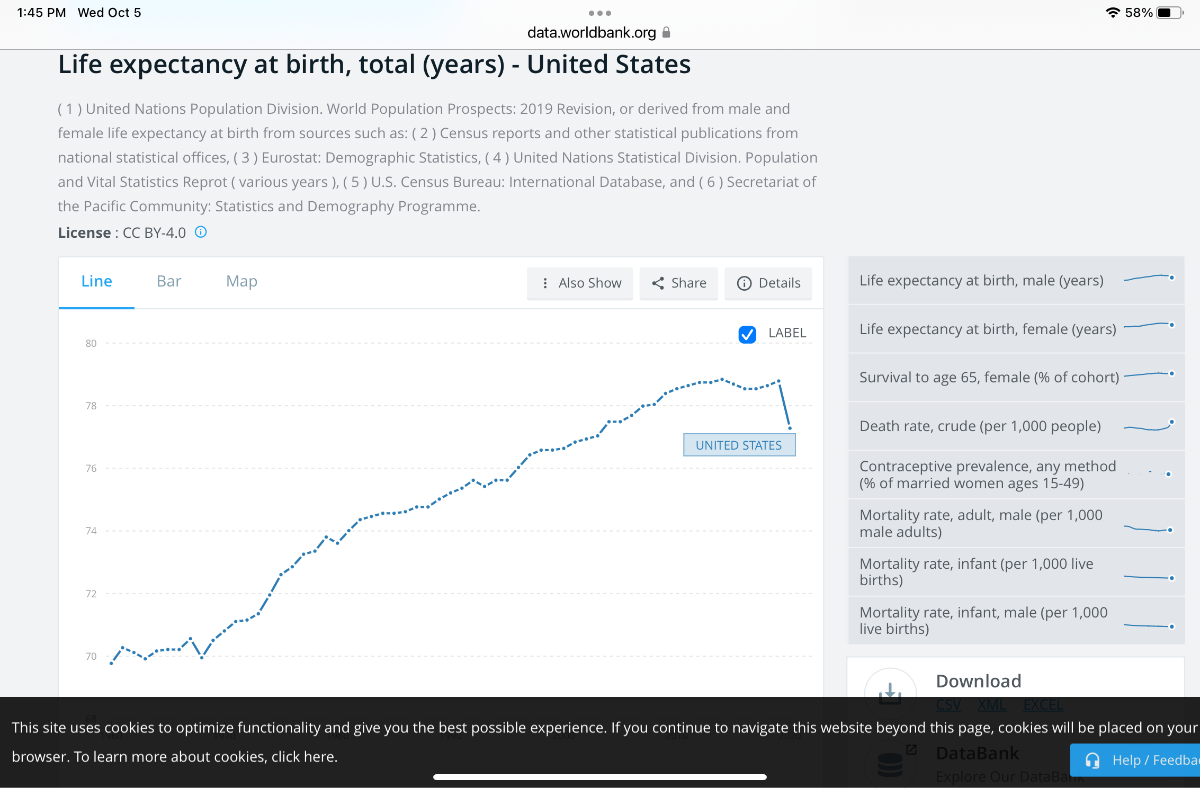The width and height of the screenshot is (1200, 788).
Task: Click the license info icon beside CC BY-4.0
Action: (201, 232)
